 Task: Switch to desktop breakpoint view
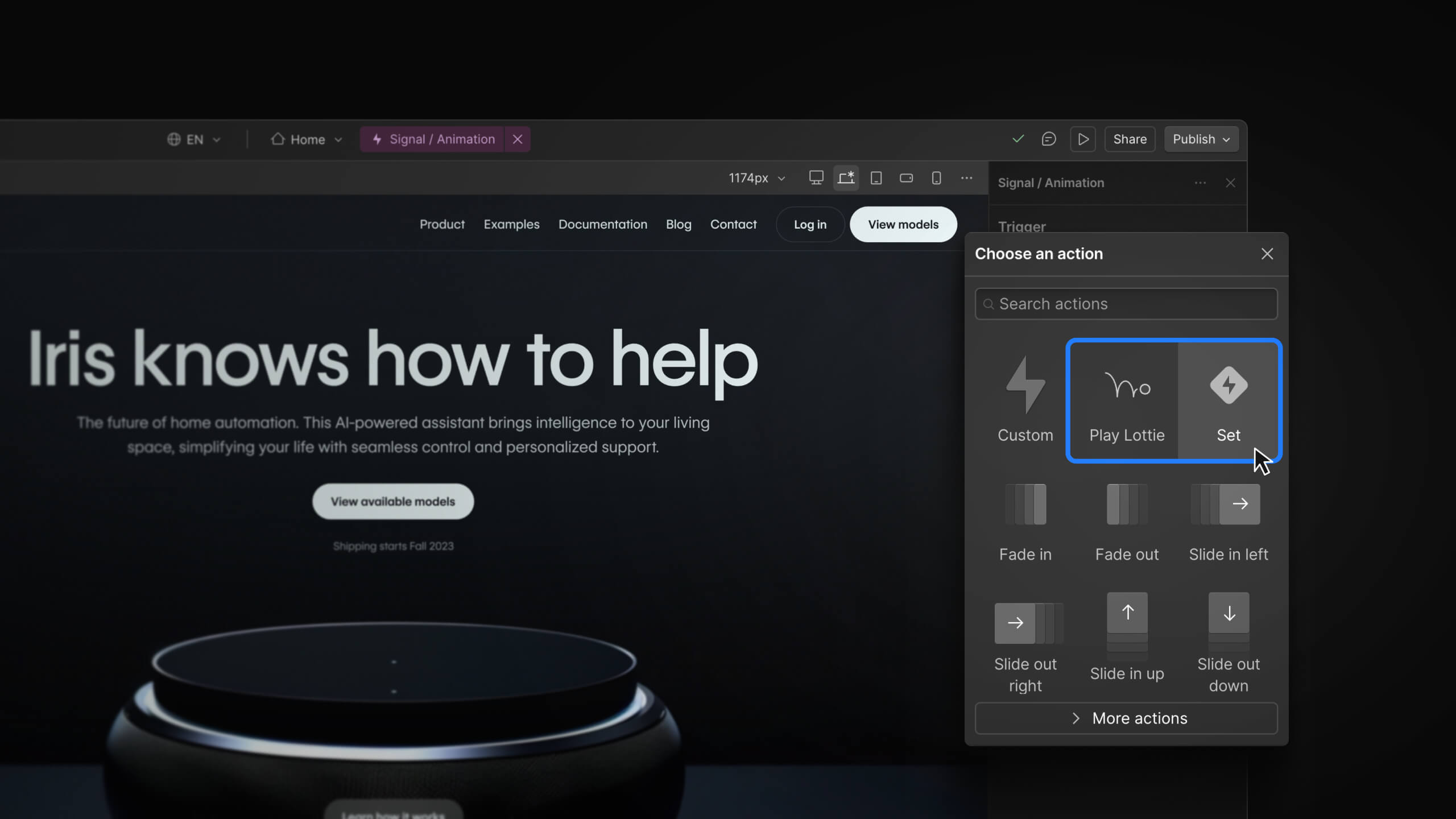(x=816, y=178)
